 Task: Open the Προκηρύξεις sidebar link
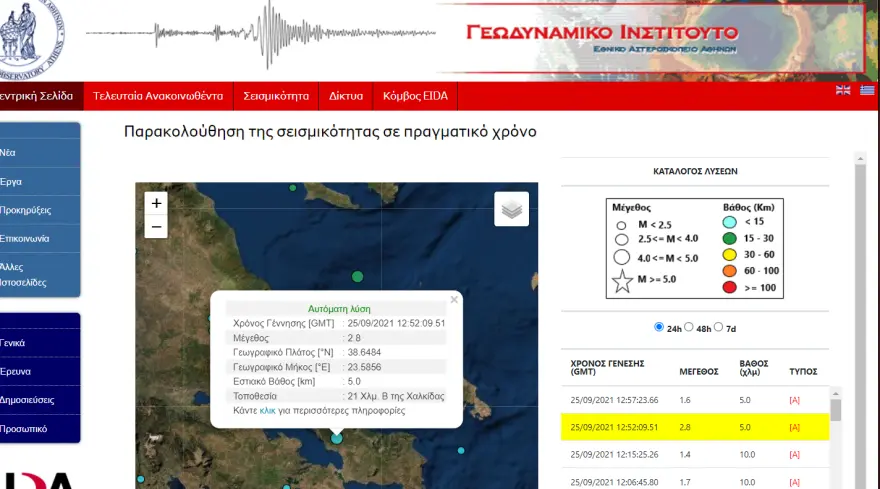(25, 210)
